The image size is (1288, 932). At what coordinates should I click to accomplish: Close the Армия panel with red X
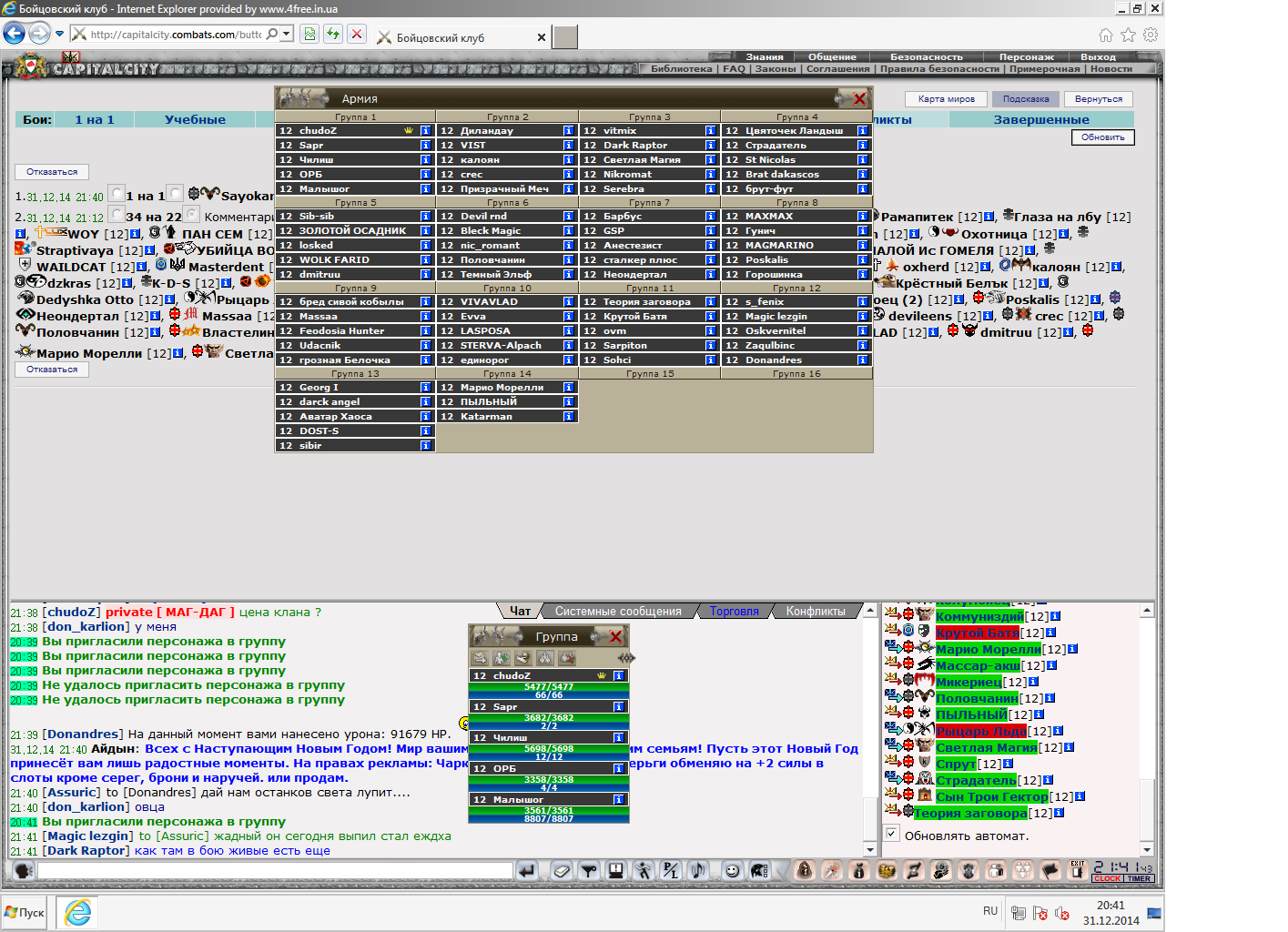click(858, 98)
